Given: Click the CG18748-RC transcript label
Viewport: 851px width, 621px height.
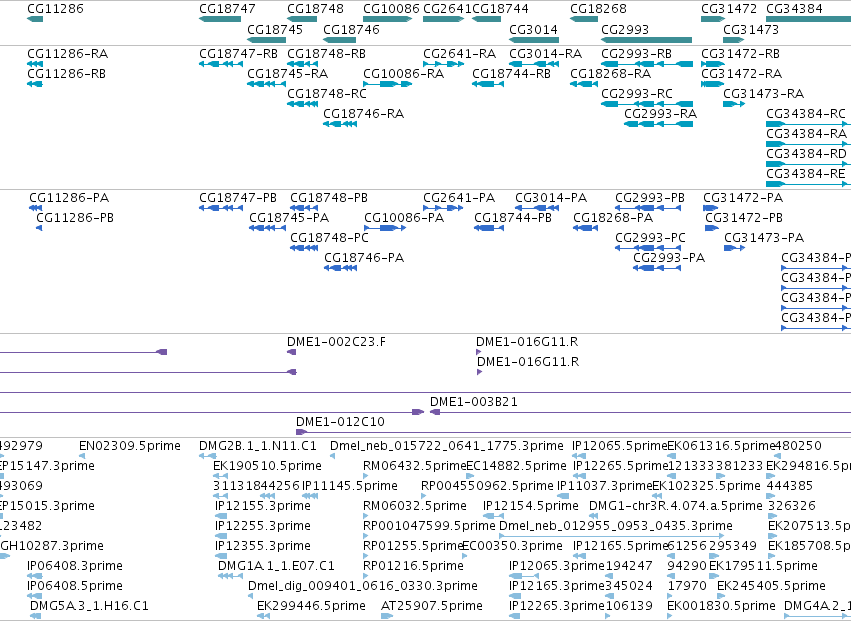Looking at the screenshot, I should click(x=327, y=93).
